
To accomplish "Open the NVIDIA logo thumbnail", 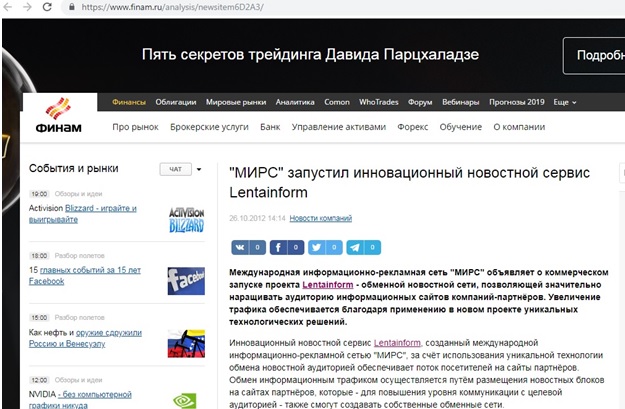I will [185, 401].
